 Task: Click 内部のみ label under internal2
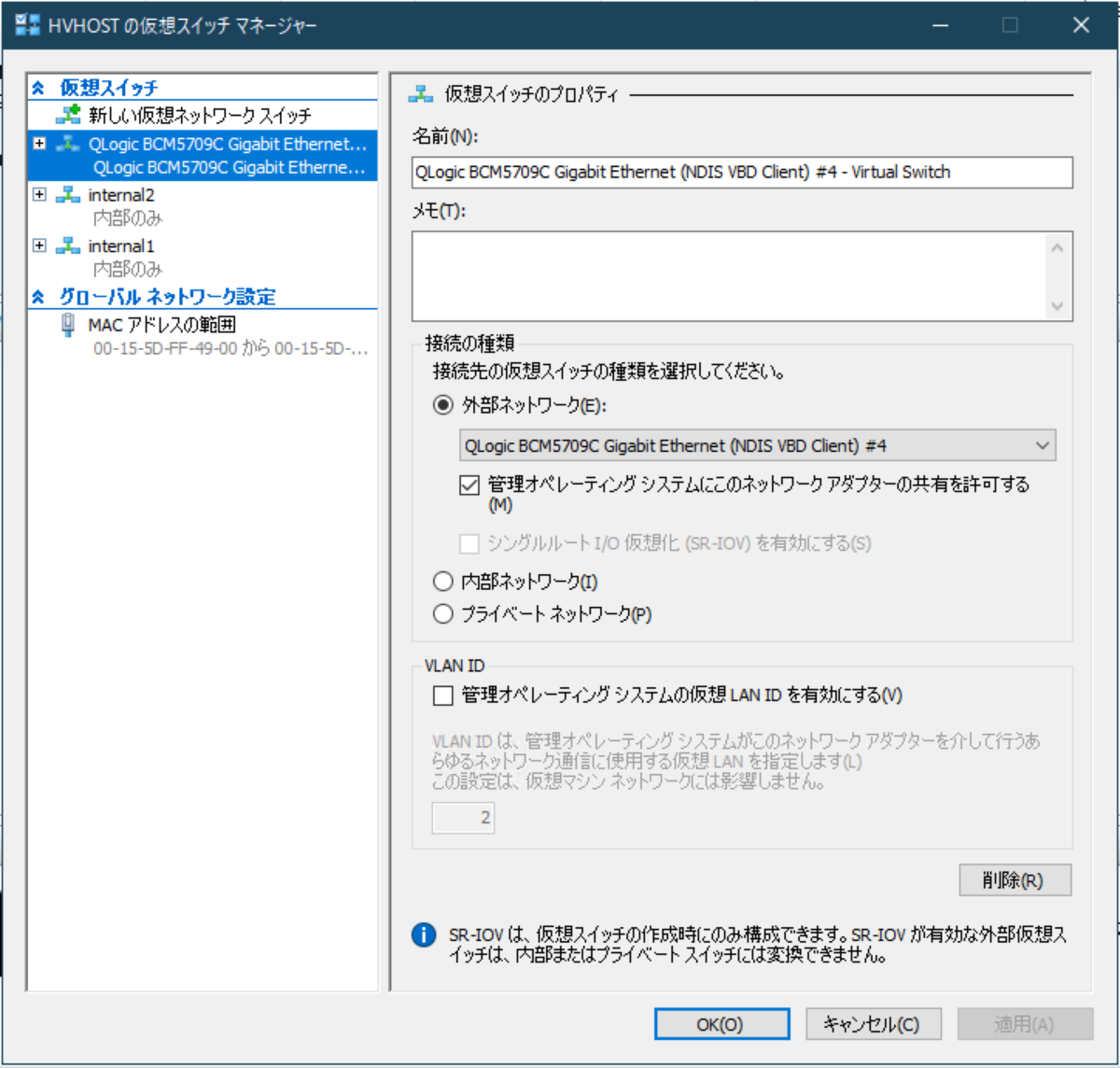128,218
